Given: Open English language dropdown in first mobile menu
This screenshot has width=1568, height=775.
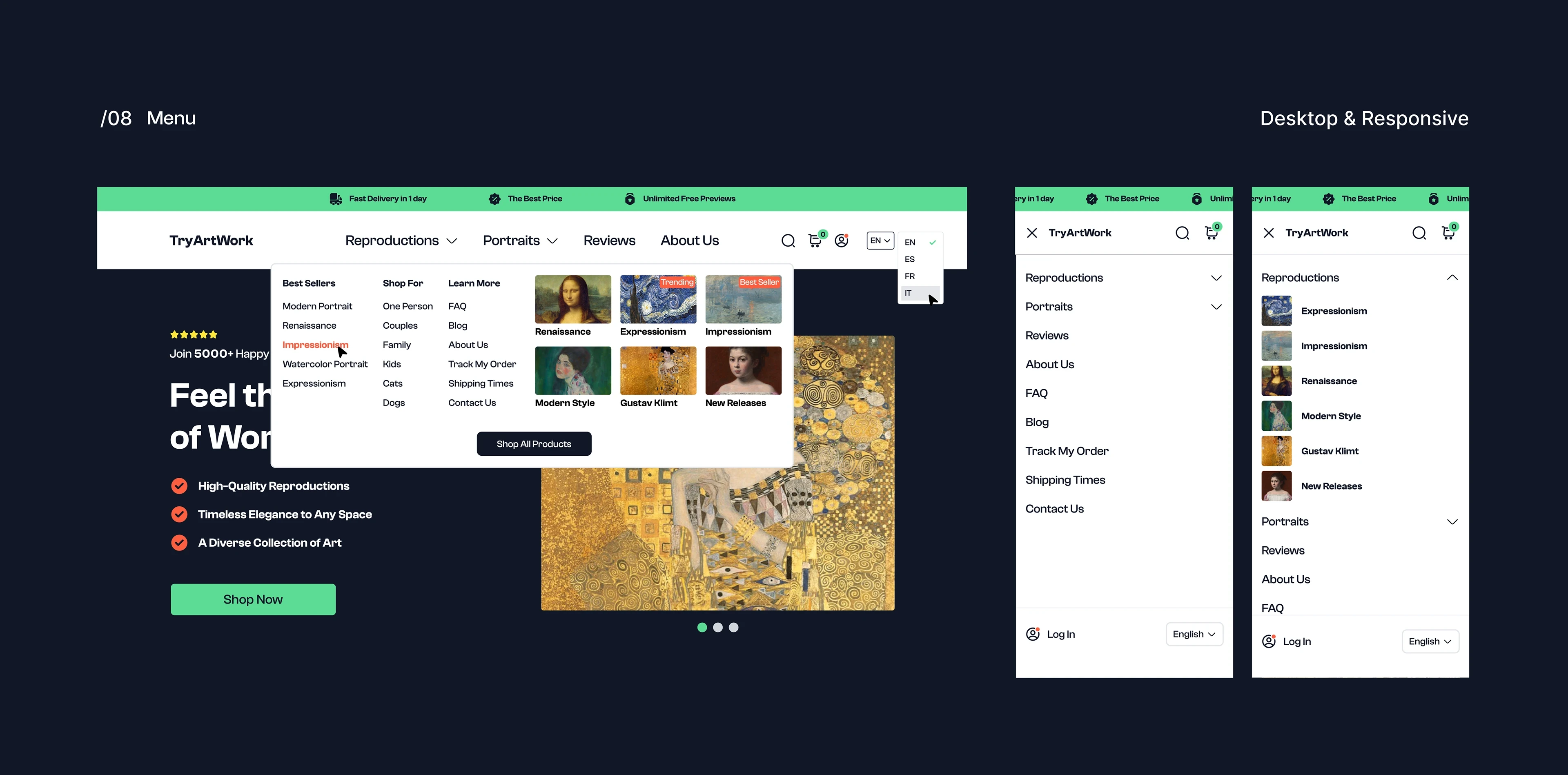Looking at the screenshot, I should pos(1194,634).
